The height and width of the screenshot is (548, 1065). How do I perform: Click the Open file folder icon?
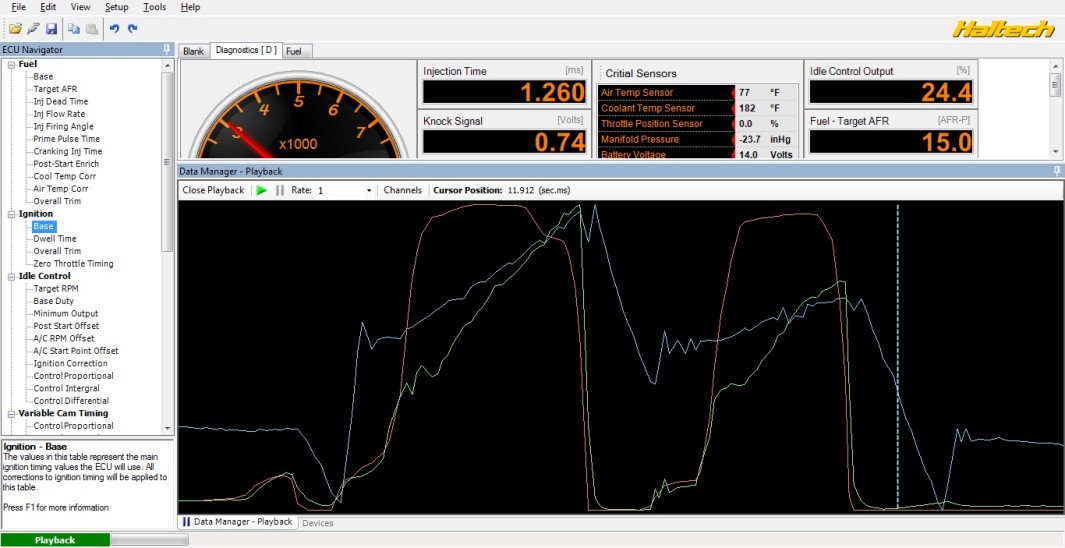coord(15,29)
